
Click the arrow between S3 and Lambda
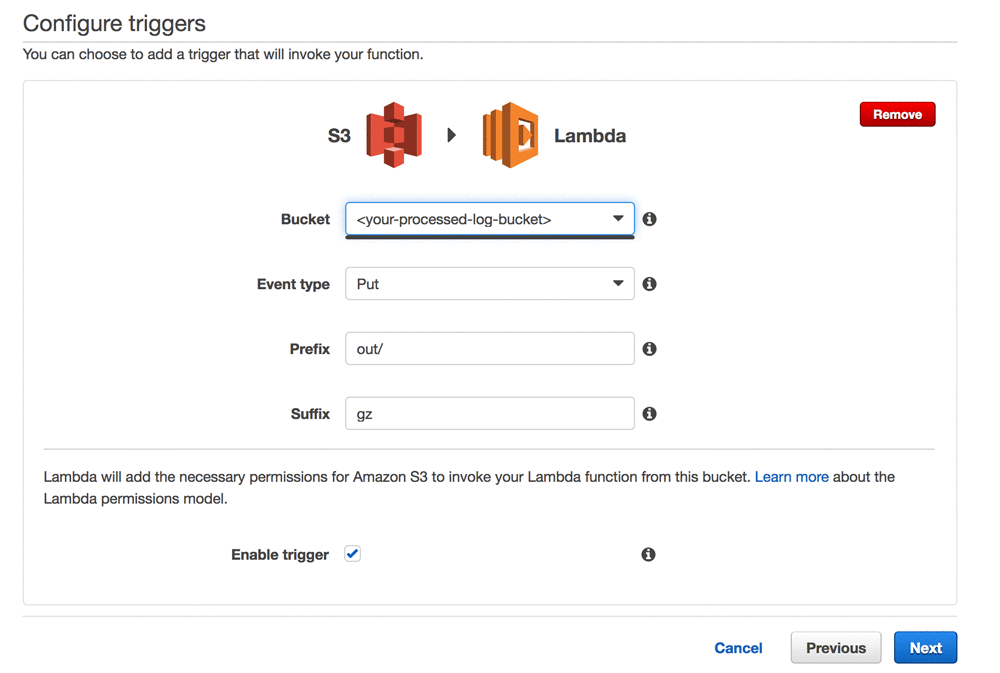tap(452, 135)
